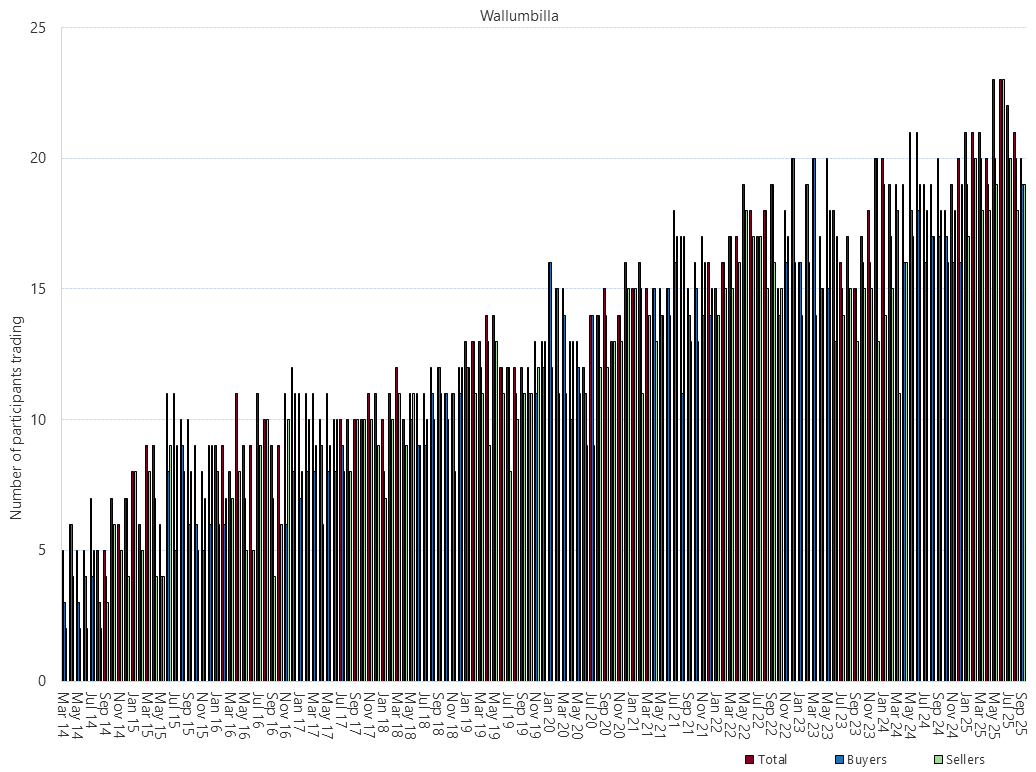Click the 25 value on the y-axis
This screenshot has width=1036, height=772.
(39, 28)
